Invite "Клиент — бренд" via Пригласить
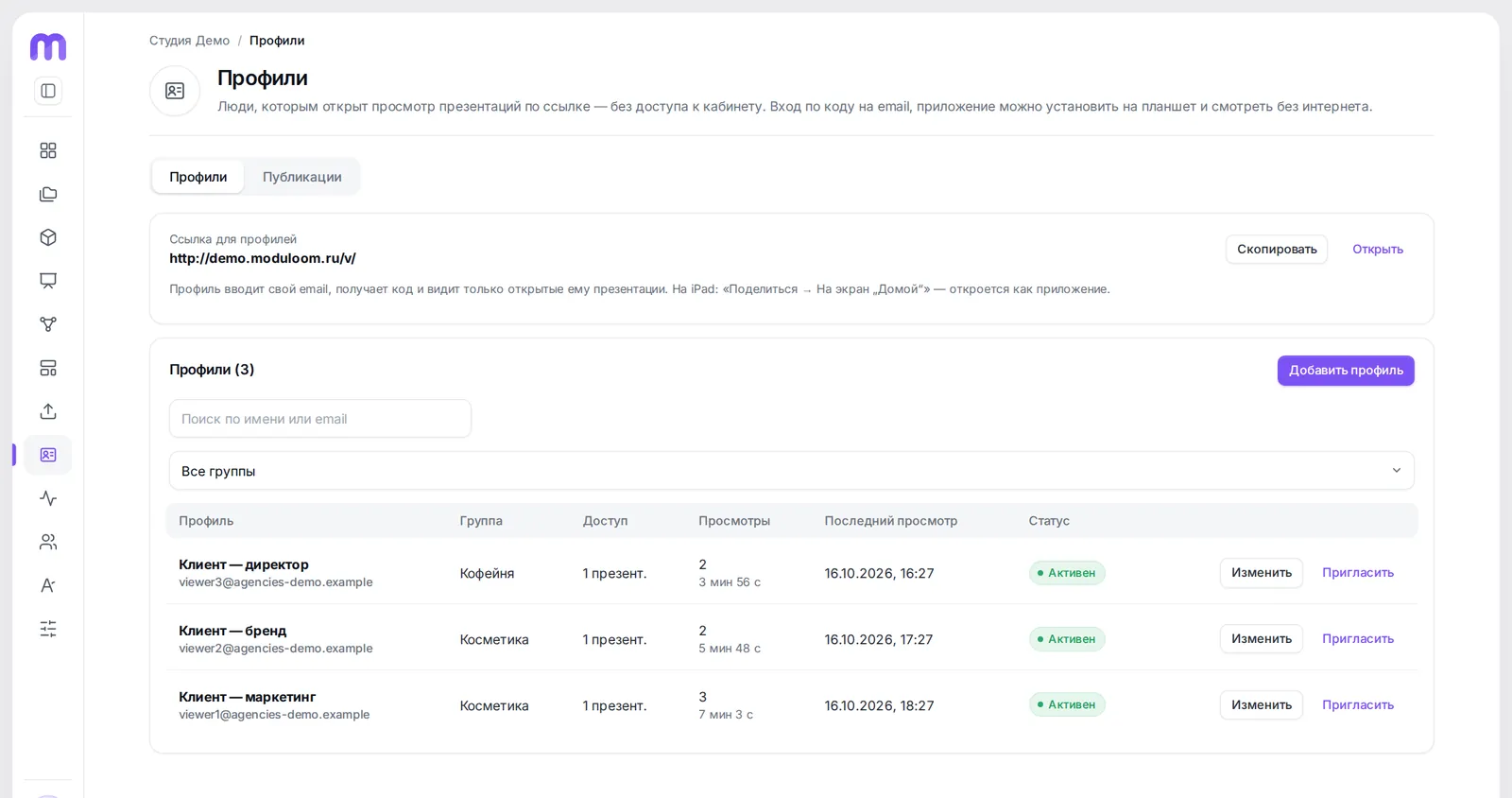1512x798 pixels. tap(1358, 639)
